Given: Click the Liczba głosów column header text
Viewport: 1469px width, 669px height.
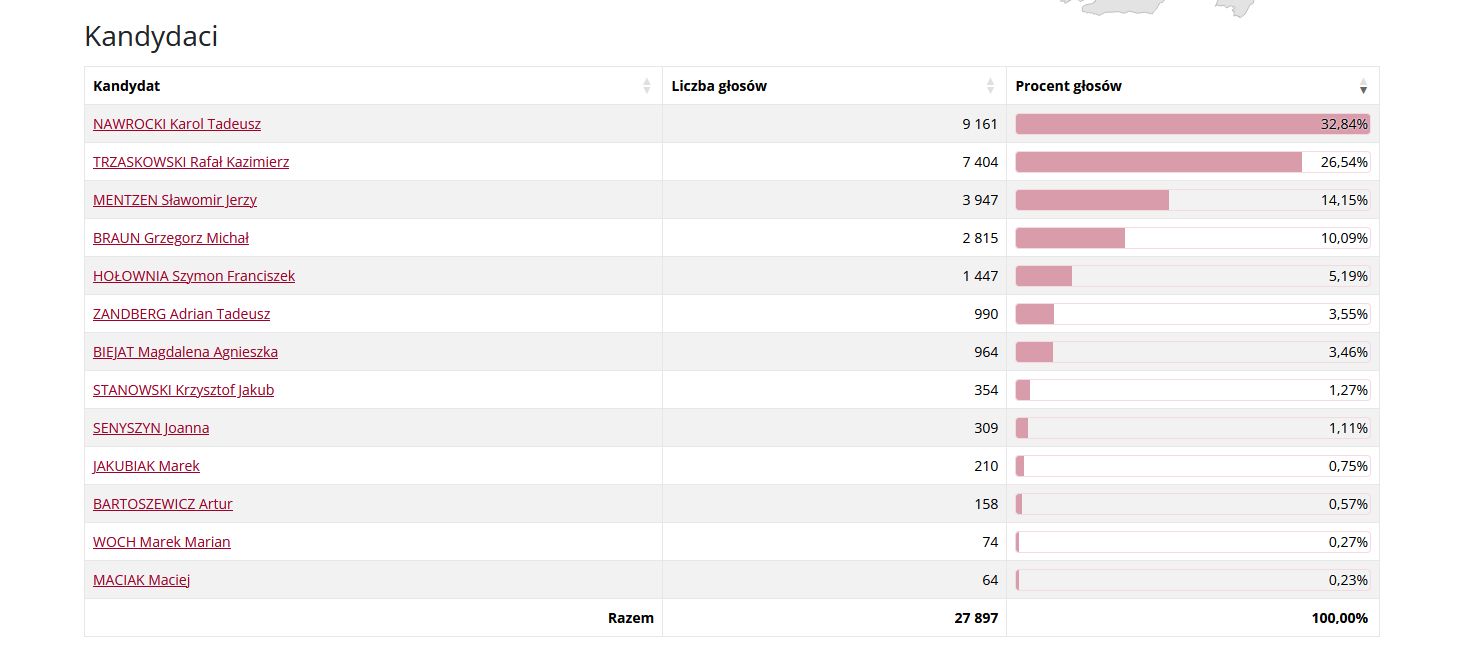Looking at the screenshot, I should tap(719, 86).
